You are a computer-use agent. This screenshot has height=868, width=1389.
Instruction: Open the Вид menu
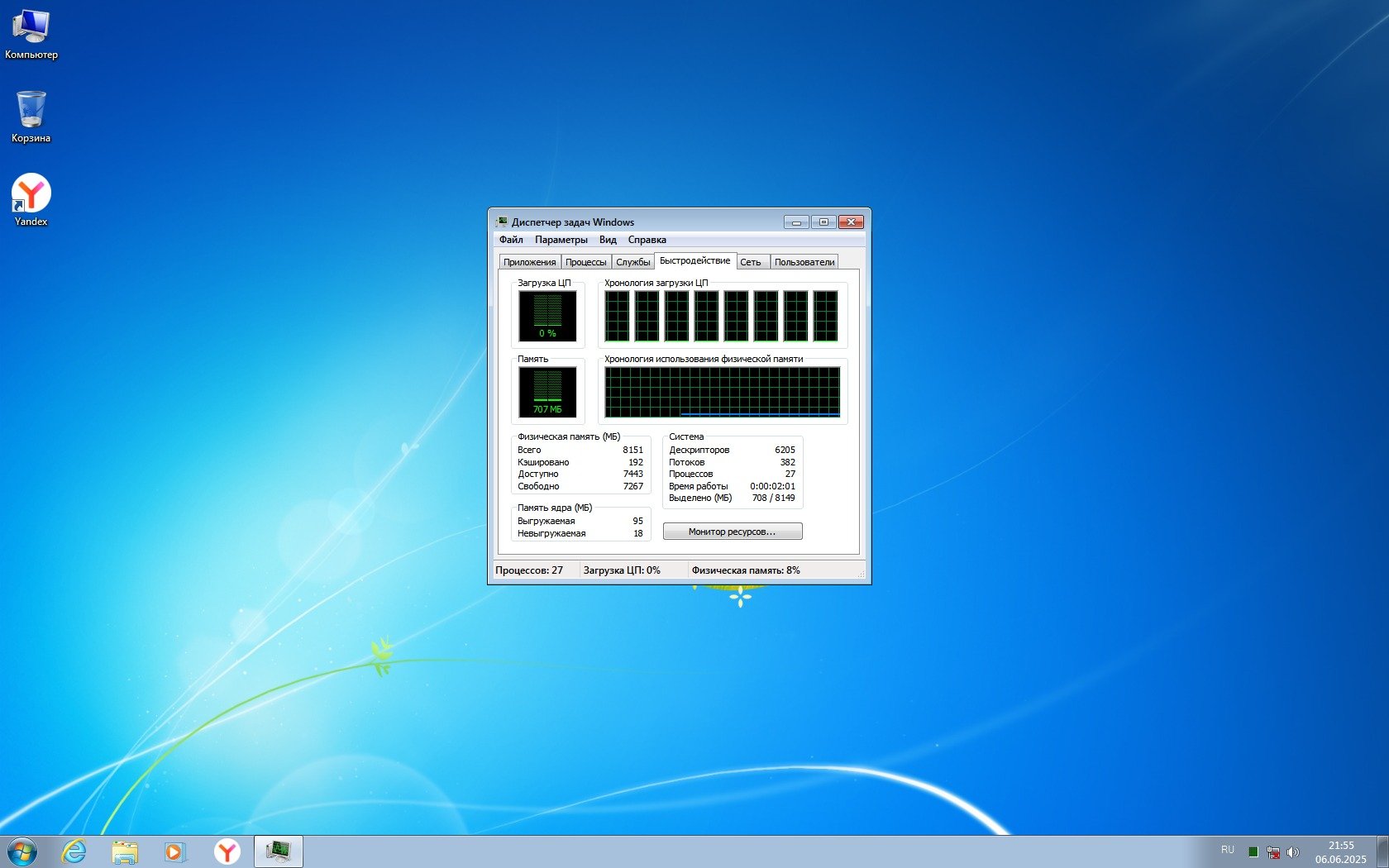tap(608, 240)
